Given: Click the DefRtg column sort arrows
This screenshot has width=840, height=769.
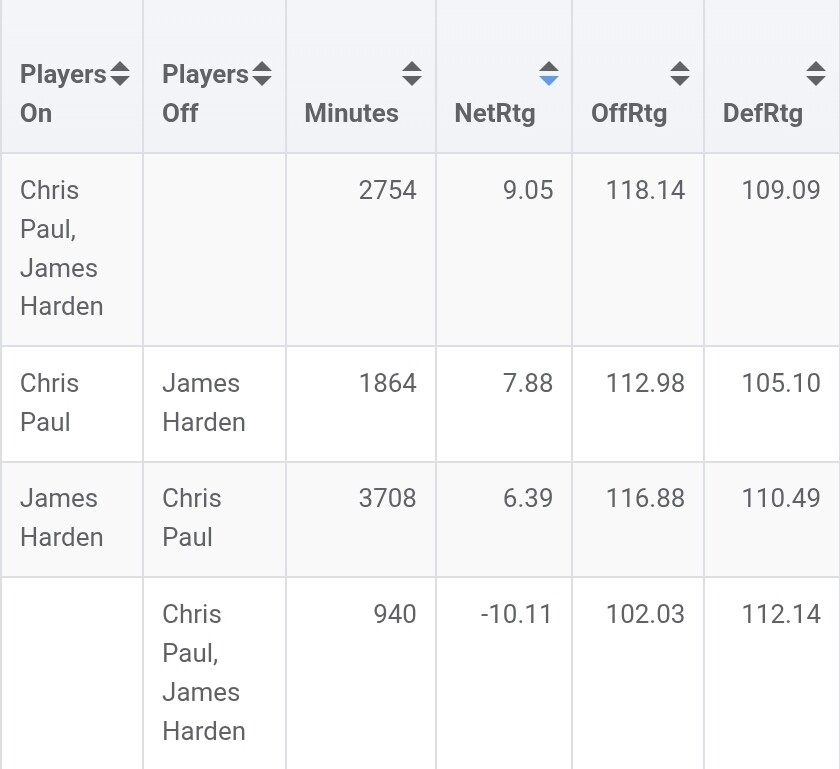Looking at the screenshot, I should (816, 73).
